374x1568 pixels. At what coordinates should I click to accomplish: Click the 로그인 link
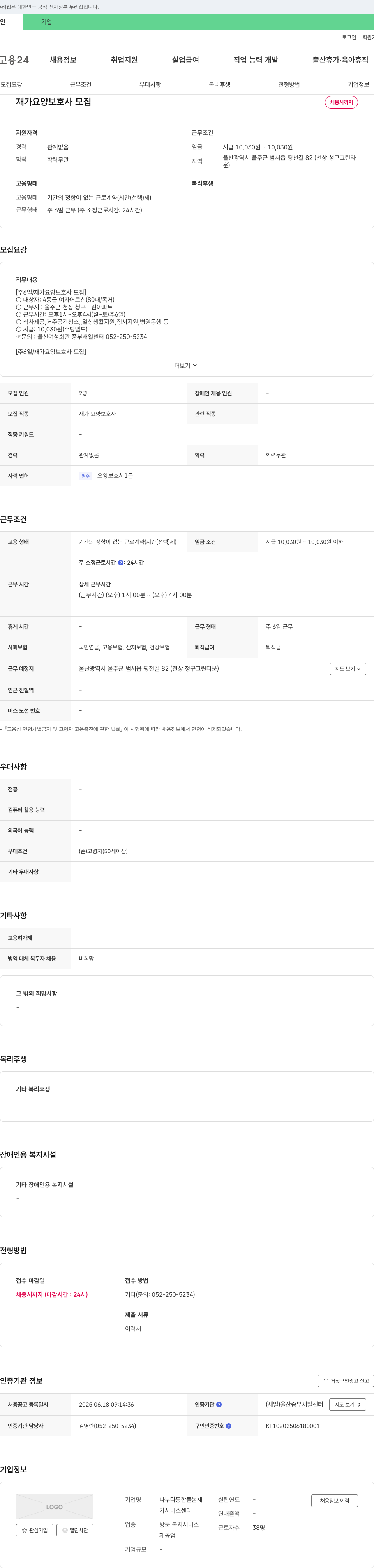(x=348, y=37)
